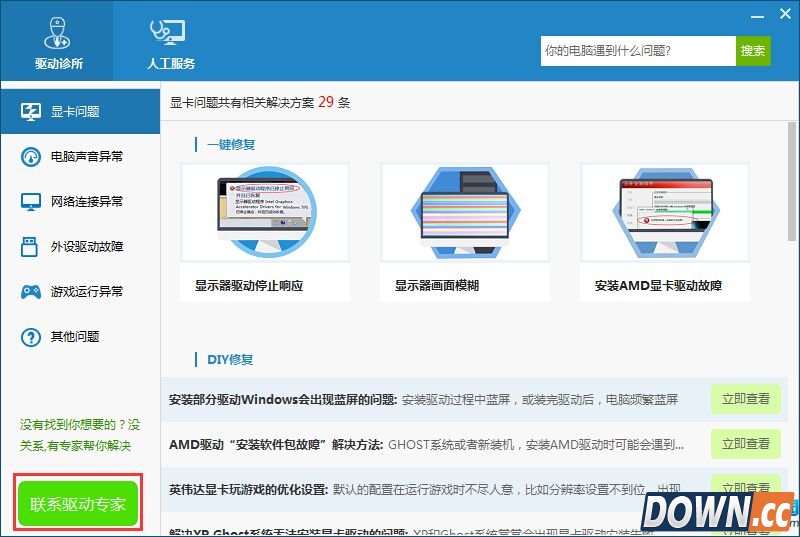800x537 pixels.
Task: Close the window with the X button
Action: pos(785,14)
